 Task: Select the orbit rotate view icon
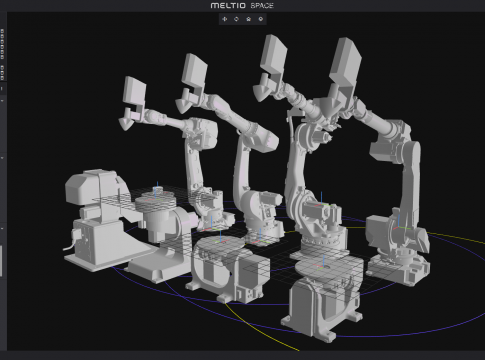(x=236, y=19)
